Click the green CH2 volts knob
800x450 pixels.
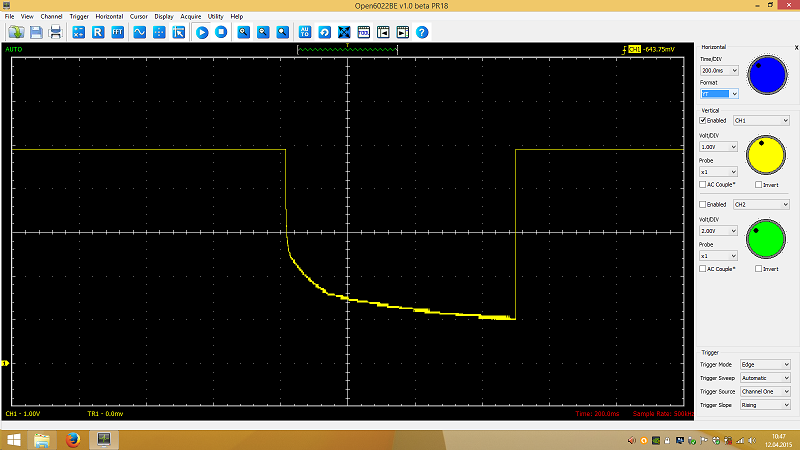click(765, 239)
